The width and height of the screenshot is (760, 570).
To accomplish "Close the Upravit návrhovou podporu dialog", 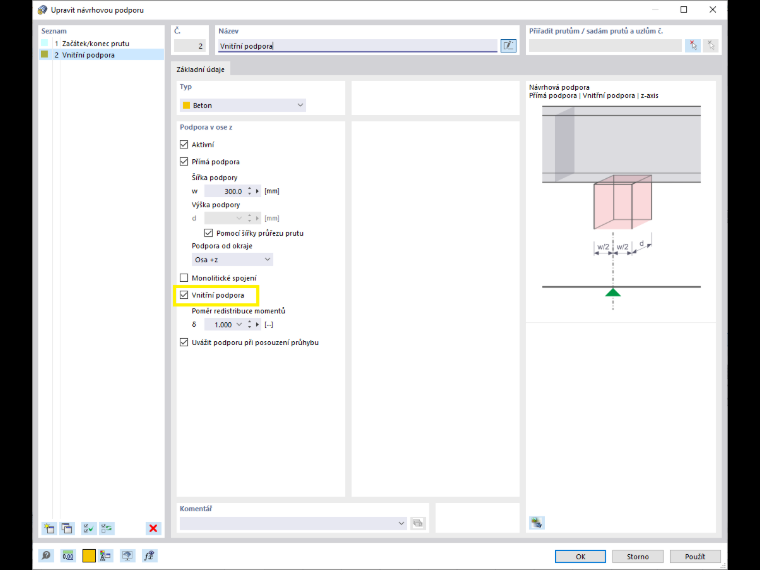I will [712, 10].
